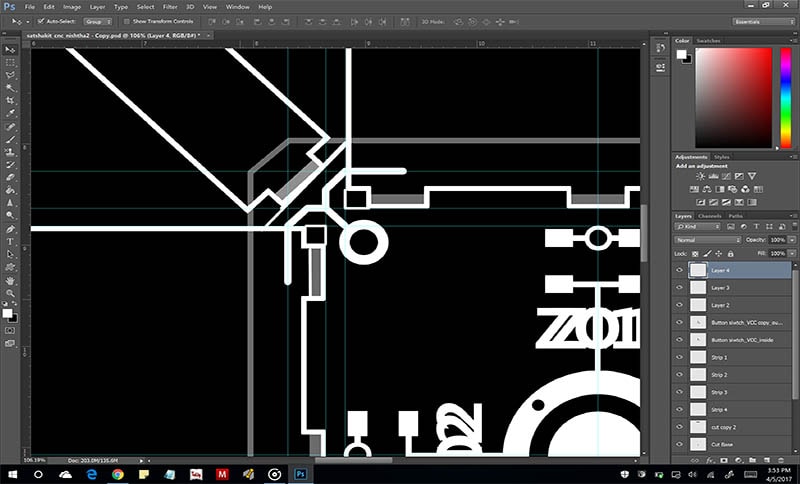Open the Window menu
Screen dimensions: 800x484
(x=238, y=7)
